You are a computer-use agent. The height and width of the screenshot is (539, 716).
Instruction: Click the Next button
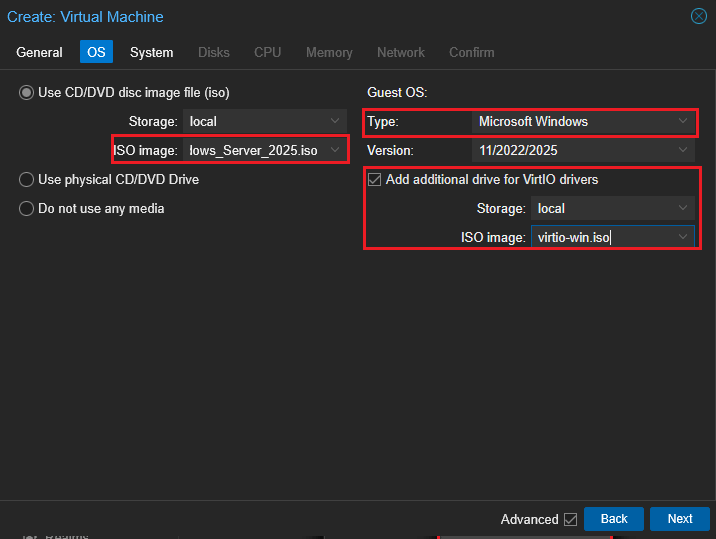click(x=679, y=519)
